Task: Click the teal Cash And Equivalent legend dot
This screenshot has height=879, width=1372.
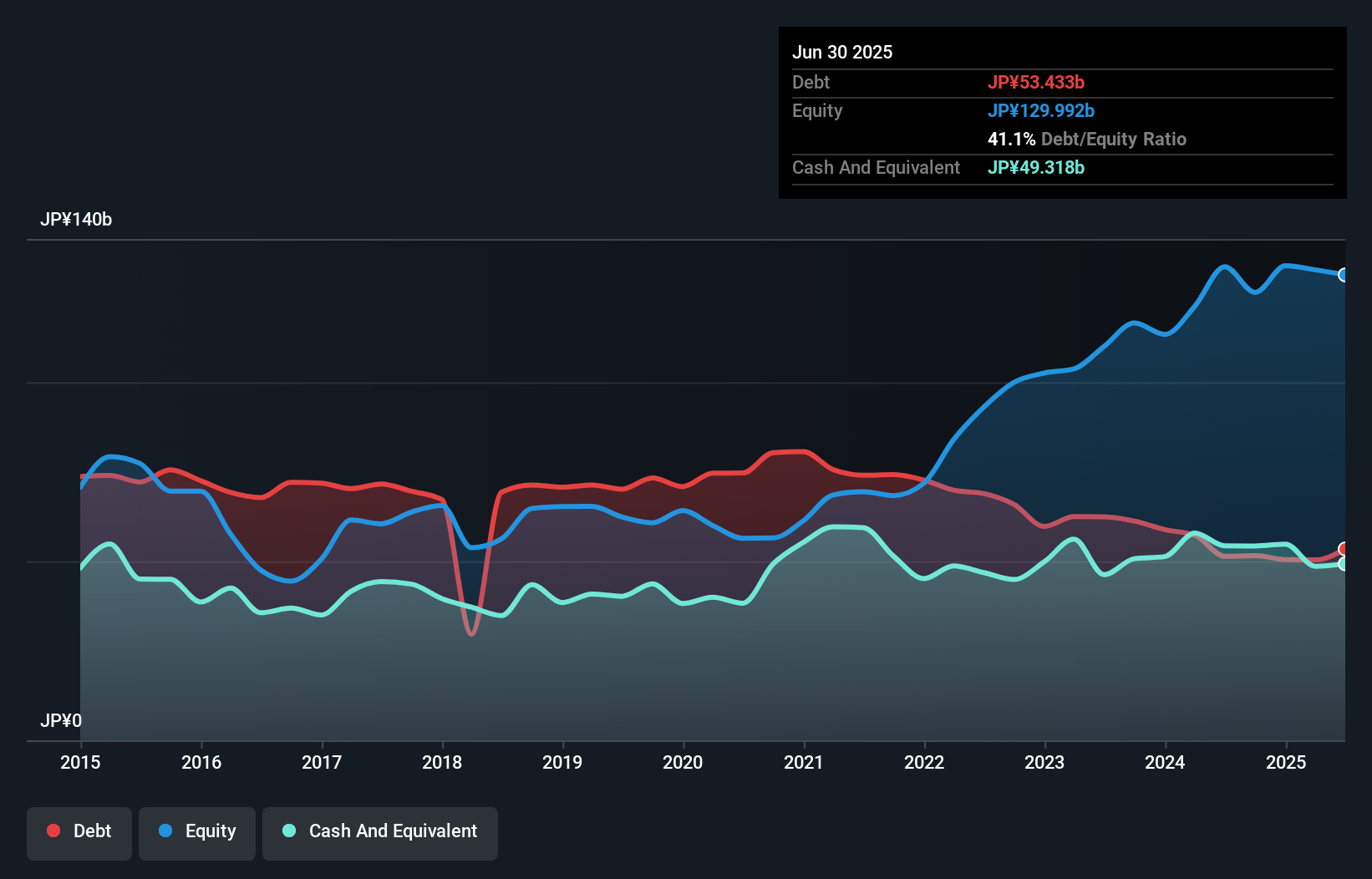Action: pos(287,831)
